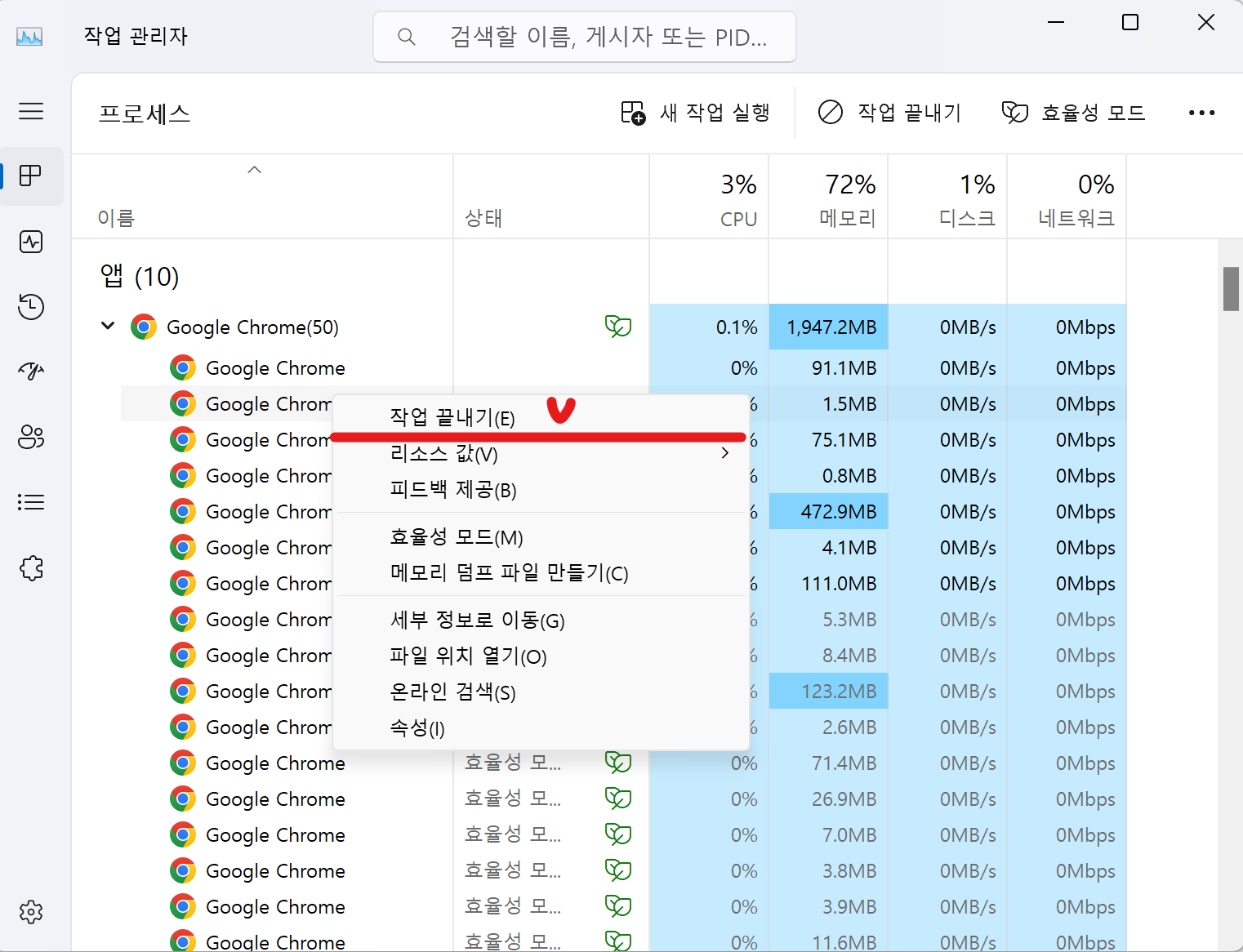
Task: Click the sort arrow above 이름 column
Action: pyautogui.click(x=255, y=170)
